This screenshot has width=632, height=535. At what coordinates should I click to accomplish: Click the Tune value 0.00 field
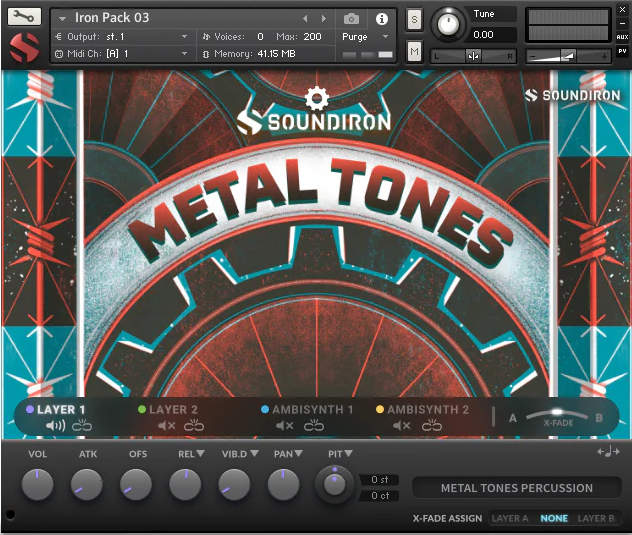(x=493, y=35)
